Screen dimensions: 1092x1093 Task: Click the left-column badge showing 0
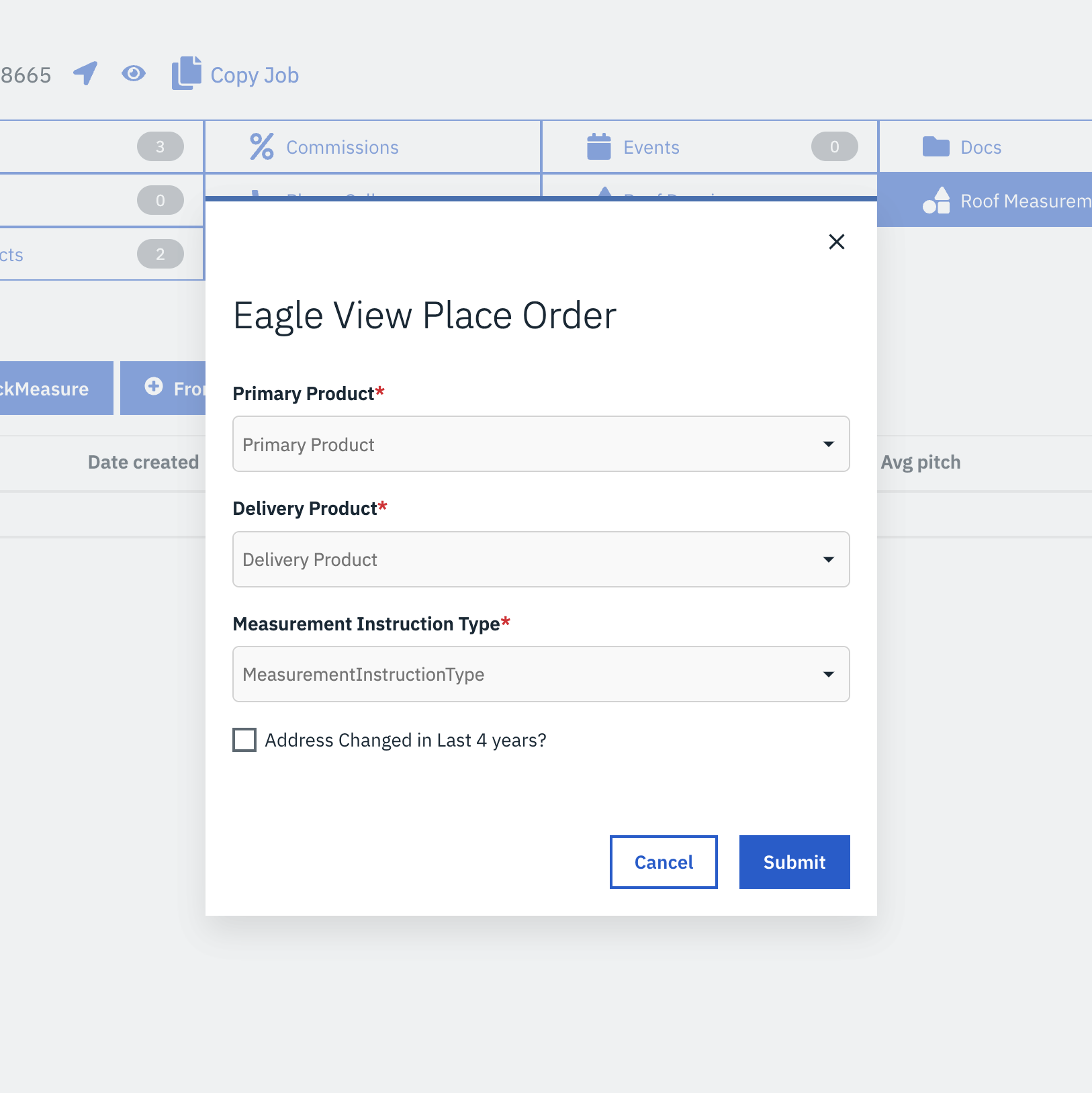coord(160,200)
